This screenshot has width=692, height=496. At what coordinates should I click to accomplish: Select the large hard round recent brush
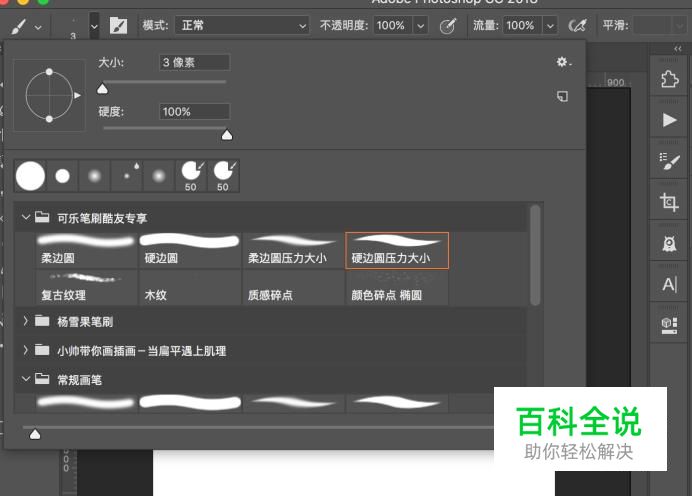click(x=30, y=176)
